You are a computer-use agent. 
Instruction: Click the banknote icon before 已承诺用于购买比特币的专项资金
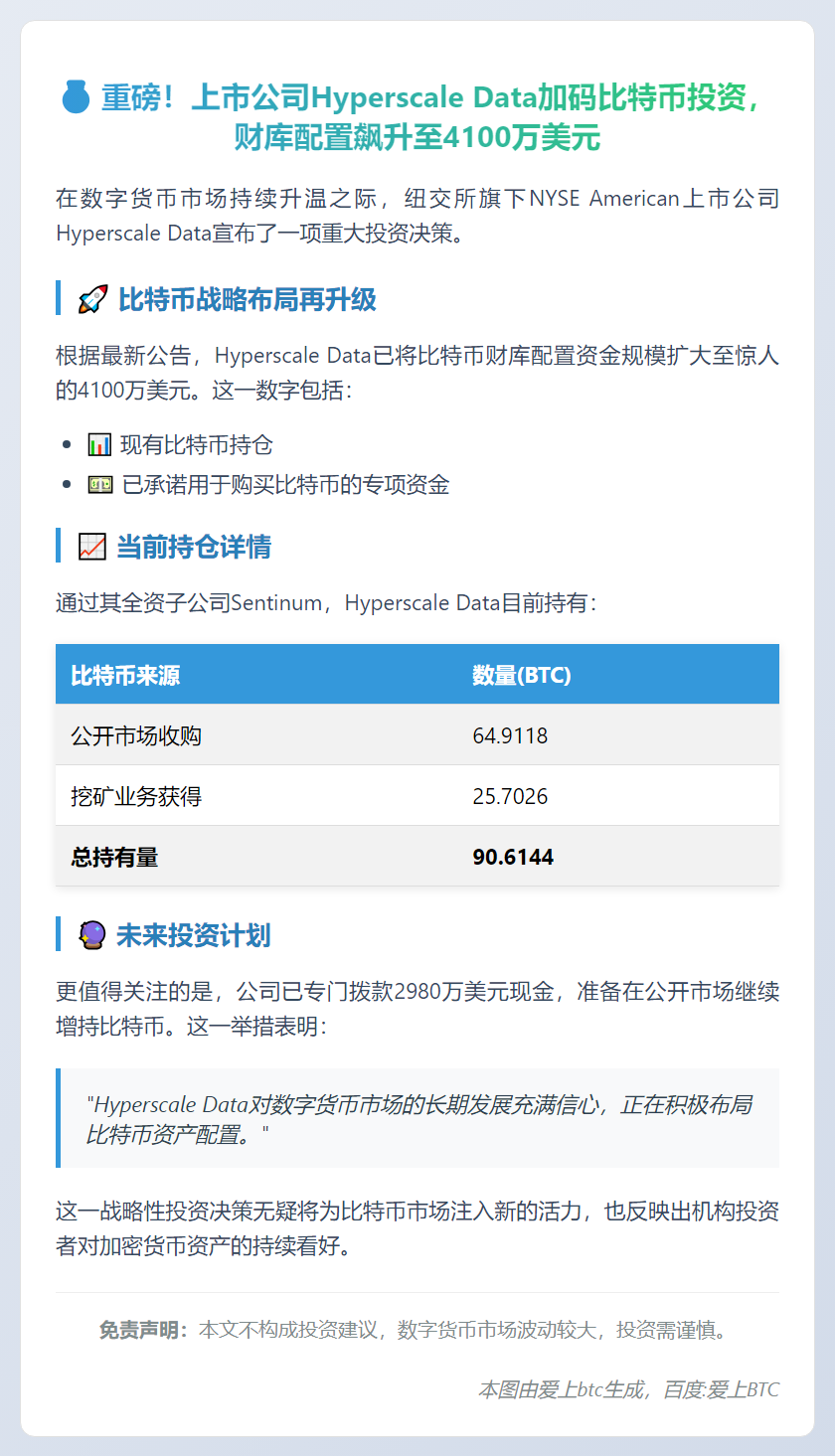[99, 485]
